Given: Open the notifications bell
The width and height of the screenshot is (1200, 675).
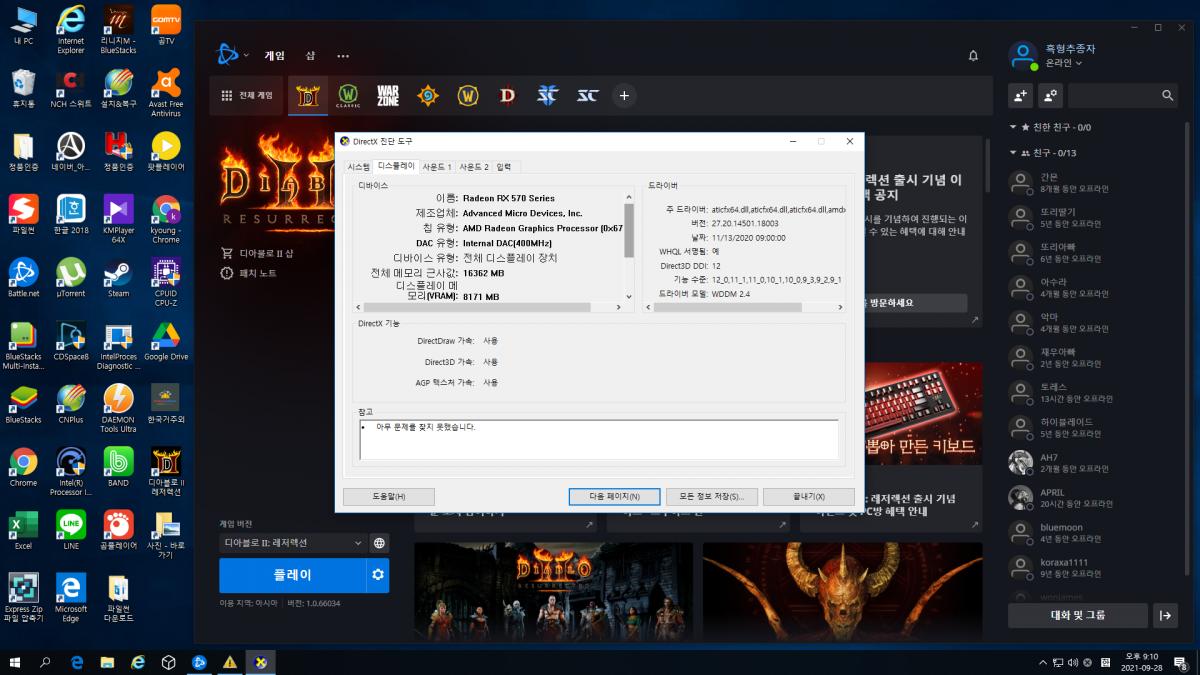Looking at the screenshot, I should coord(973,56).
